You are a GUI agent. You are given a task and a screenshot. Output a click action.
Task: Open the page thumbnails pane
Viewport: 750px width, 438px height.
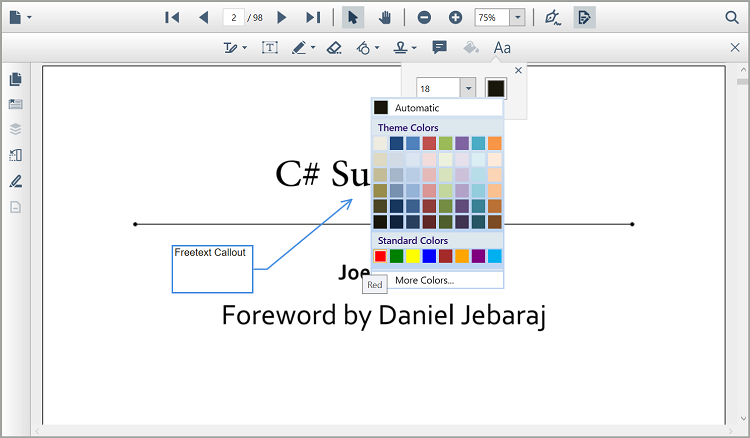(16, 79)
